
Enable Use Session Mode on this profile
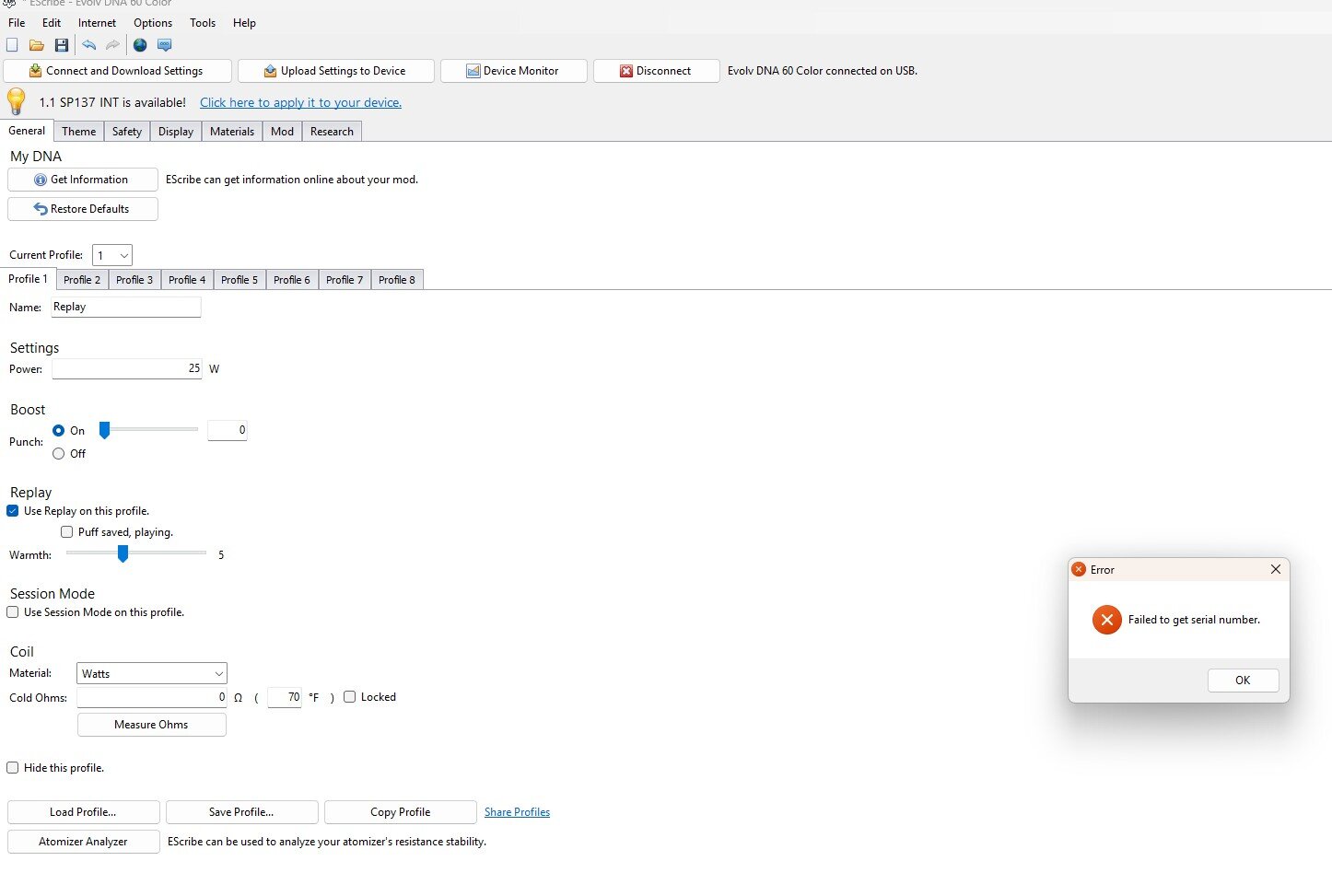coord(13,612)
